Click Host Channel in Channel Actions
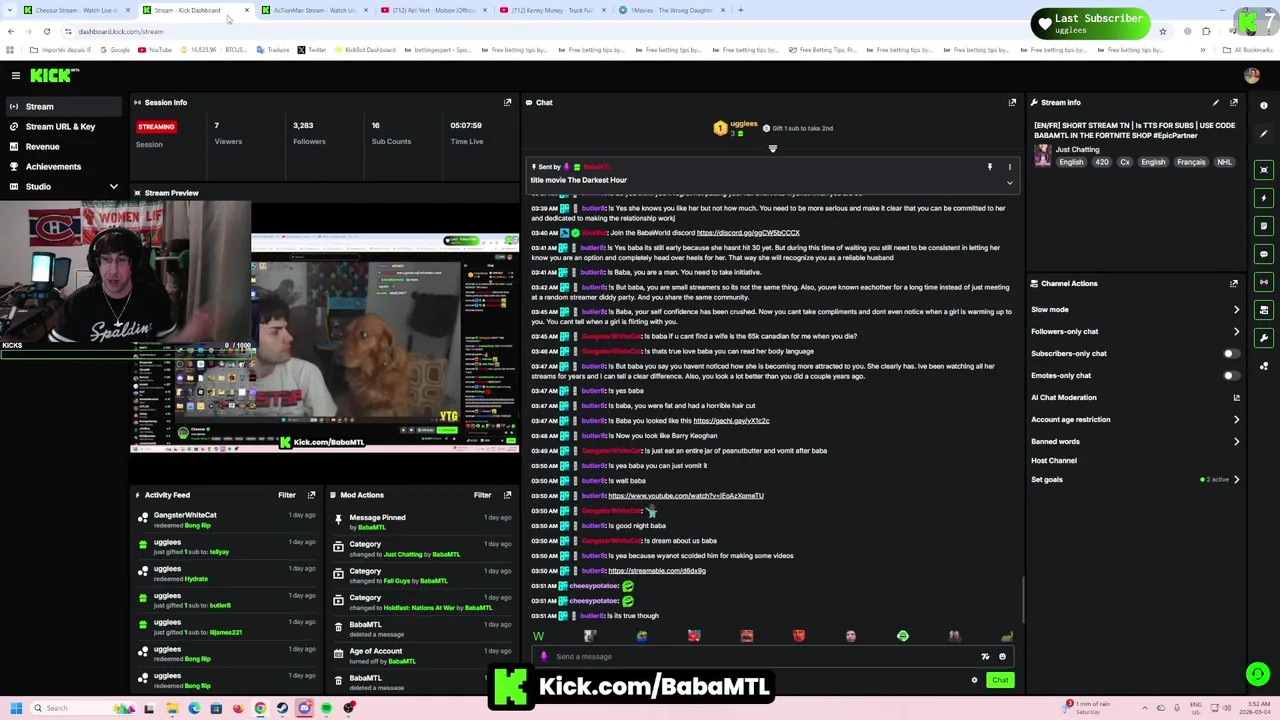1280x720 pixels. 1054,461
